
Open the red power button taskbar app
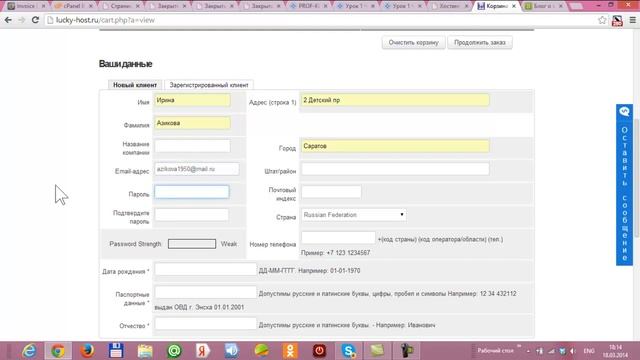319,351
